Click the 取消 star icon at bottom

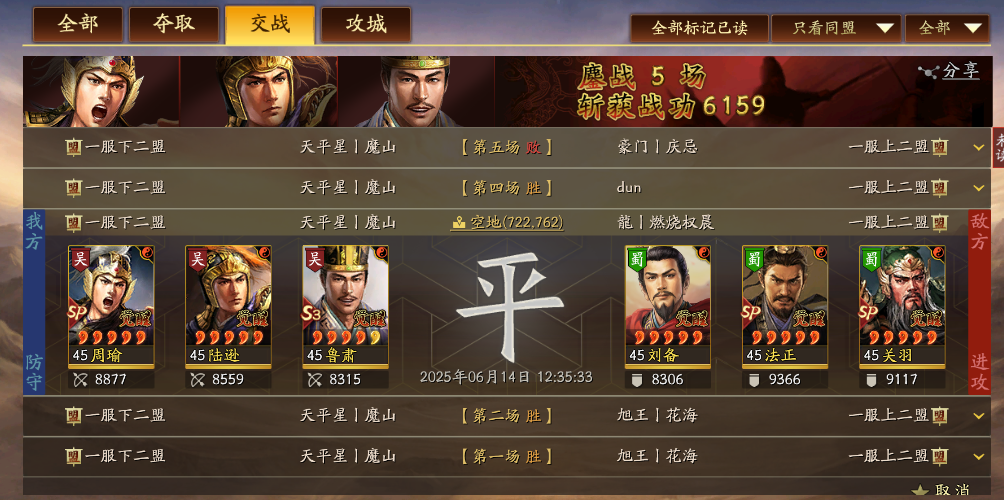920,490
